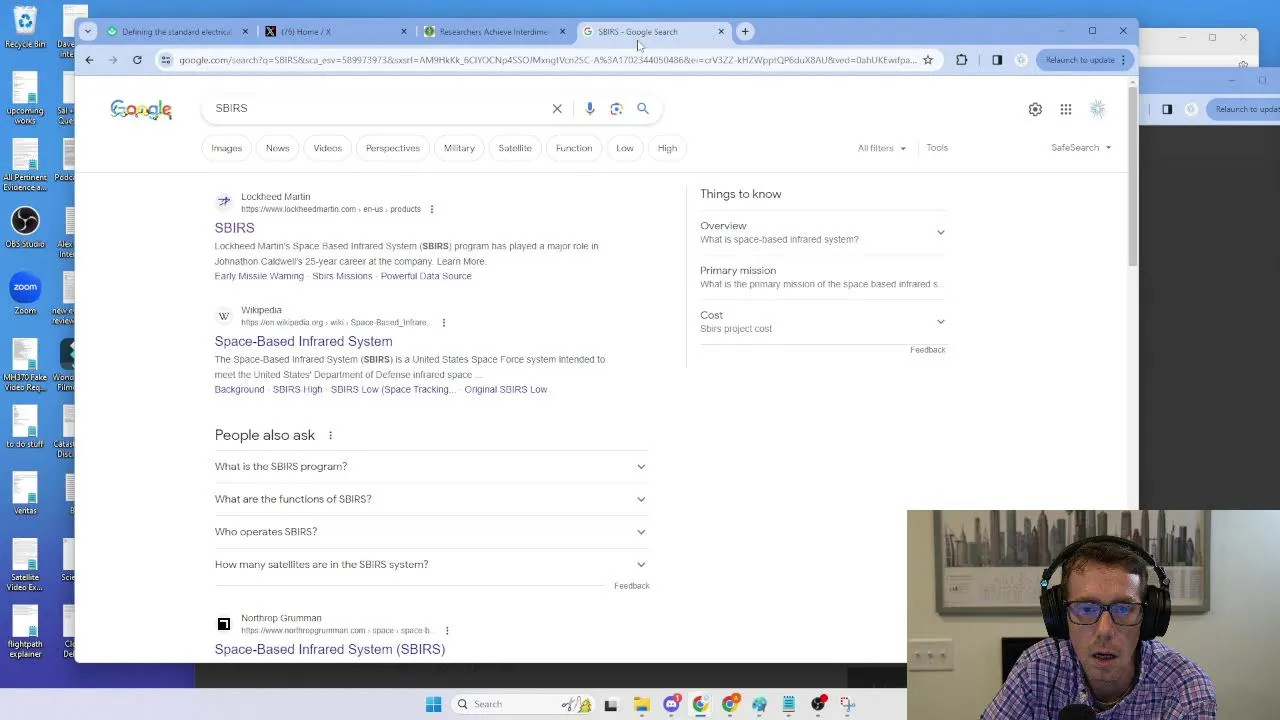The width and height of the screenshot is (1280, 720).
Task: Expand What are the functions of SBIRS?
Action: pos(431,499)
